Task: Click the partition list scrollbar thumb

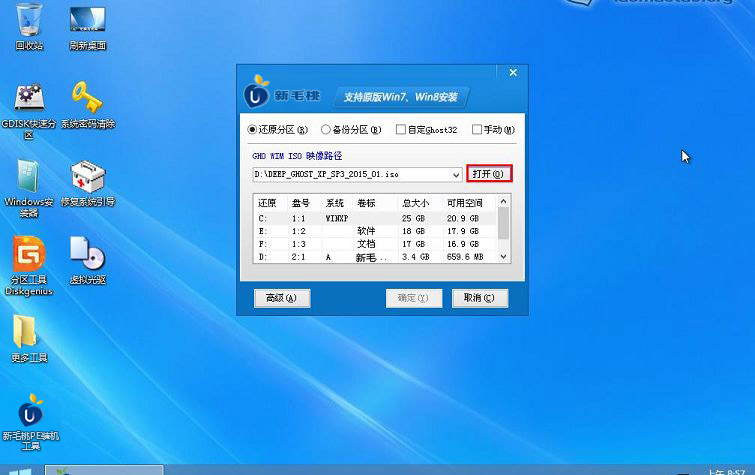Action: 504,223
